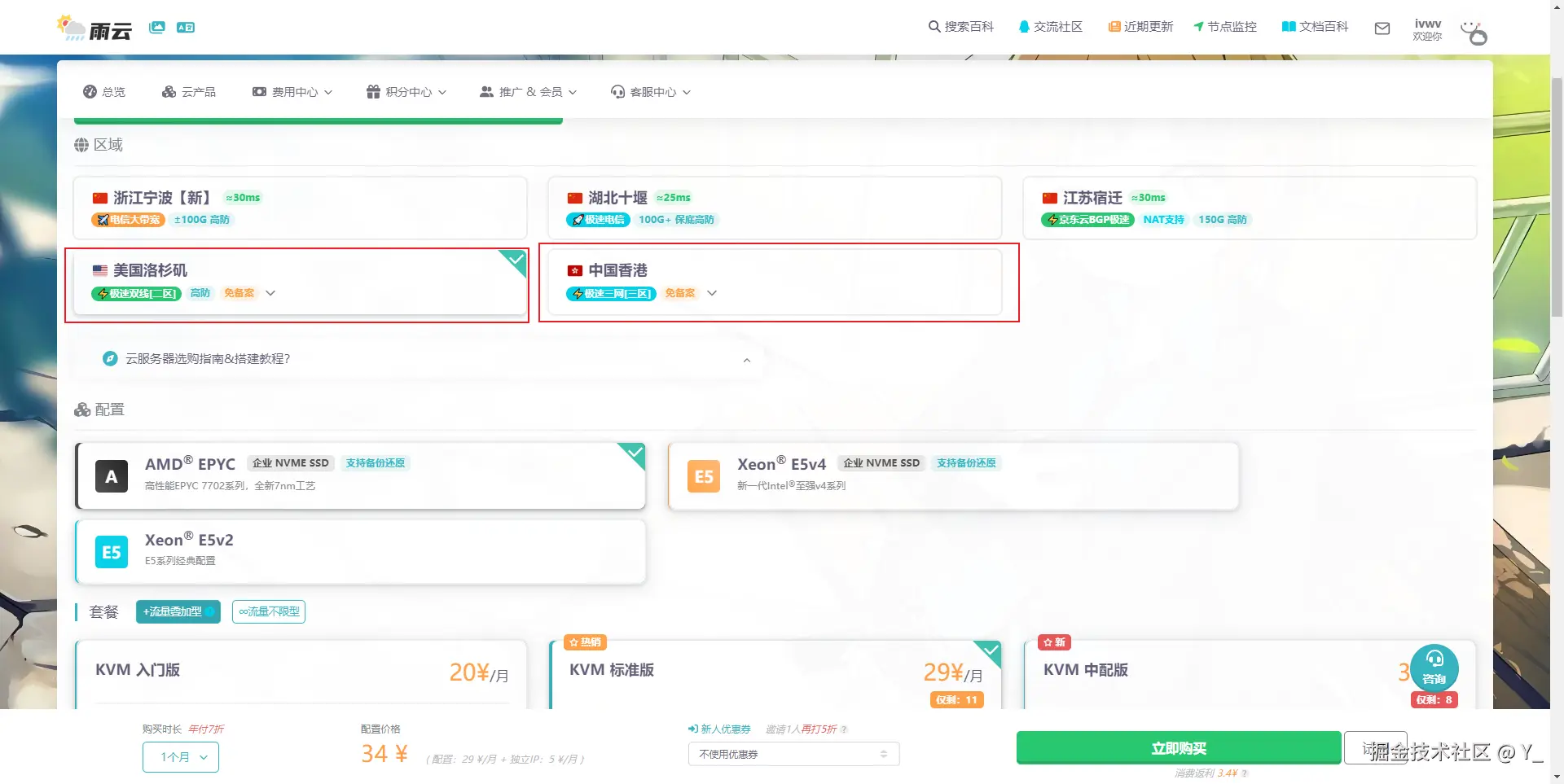Expand 美国洛杉矶 zone dropdown arrow
Screen dimensions: 1564x784
pos(270,293)
